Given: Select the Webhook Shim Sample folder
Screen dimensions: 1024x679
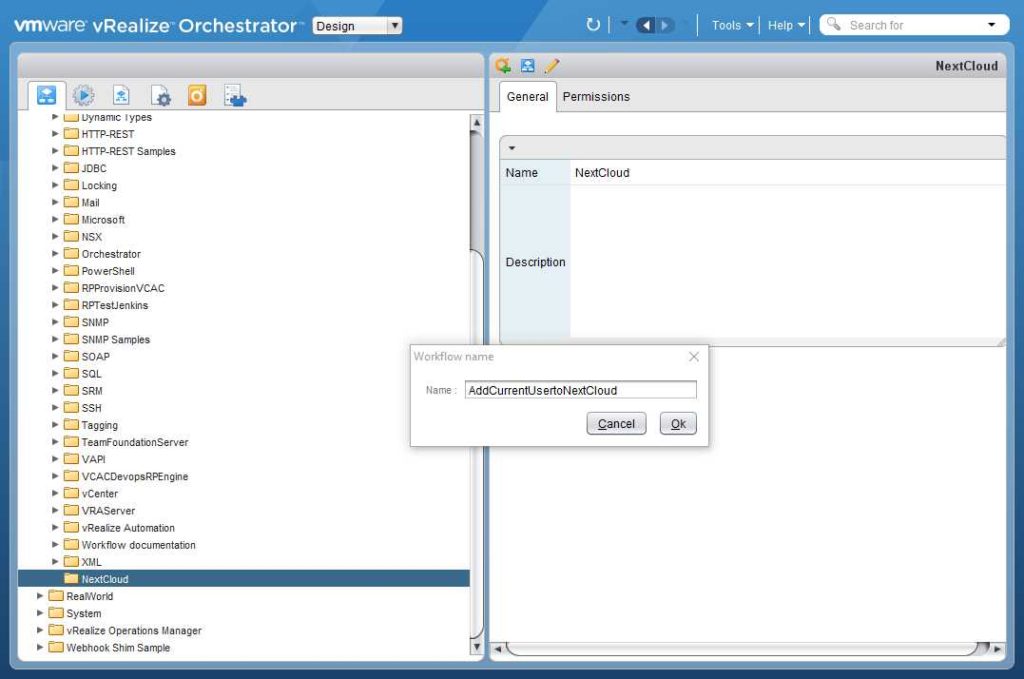Looking at the screenshot, I should click(110, 647).
